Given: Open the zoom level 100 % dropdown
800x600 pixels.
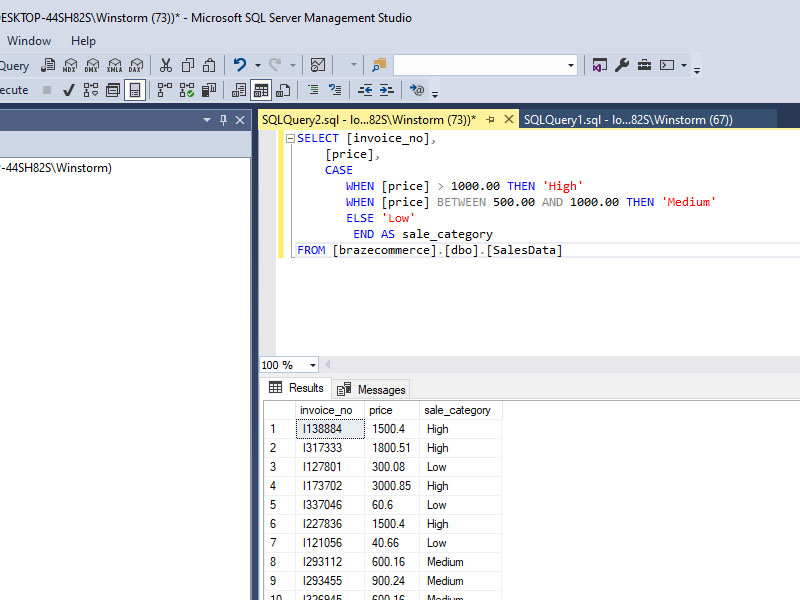Looking at the screenshot, I should point(313,366).
